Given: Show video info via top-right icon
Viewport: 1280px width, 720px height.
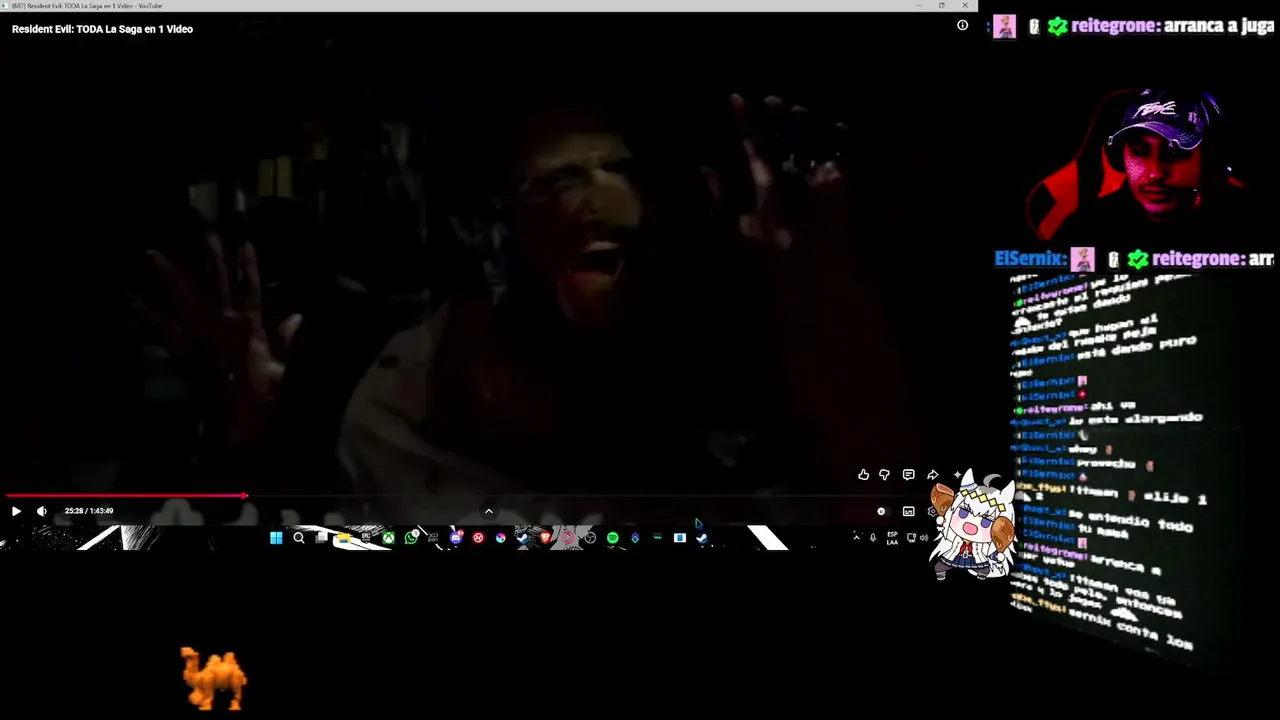Looking at the screenshot, I should tap(962, 26).
